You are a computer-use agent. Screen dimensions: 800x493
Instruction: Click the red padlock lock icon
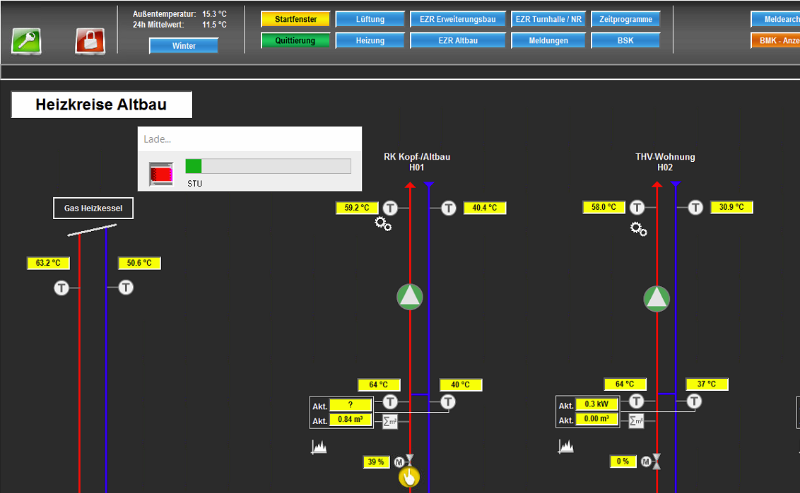pos(90,41)
